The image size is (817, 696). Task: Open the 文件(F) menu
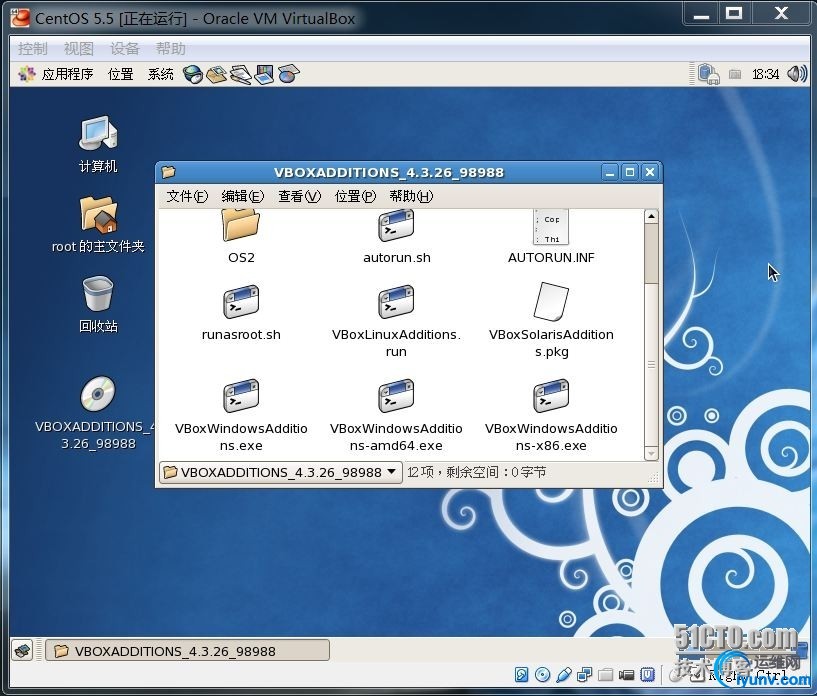click(187, 196)
